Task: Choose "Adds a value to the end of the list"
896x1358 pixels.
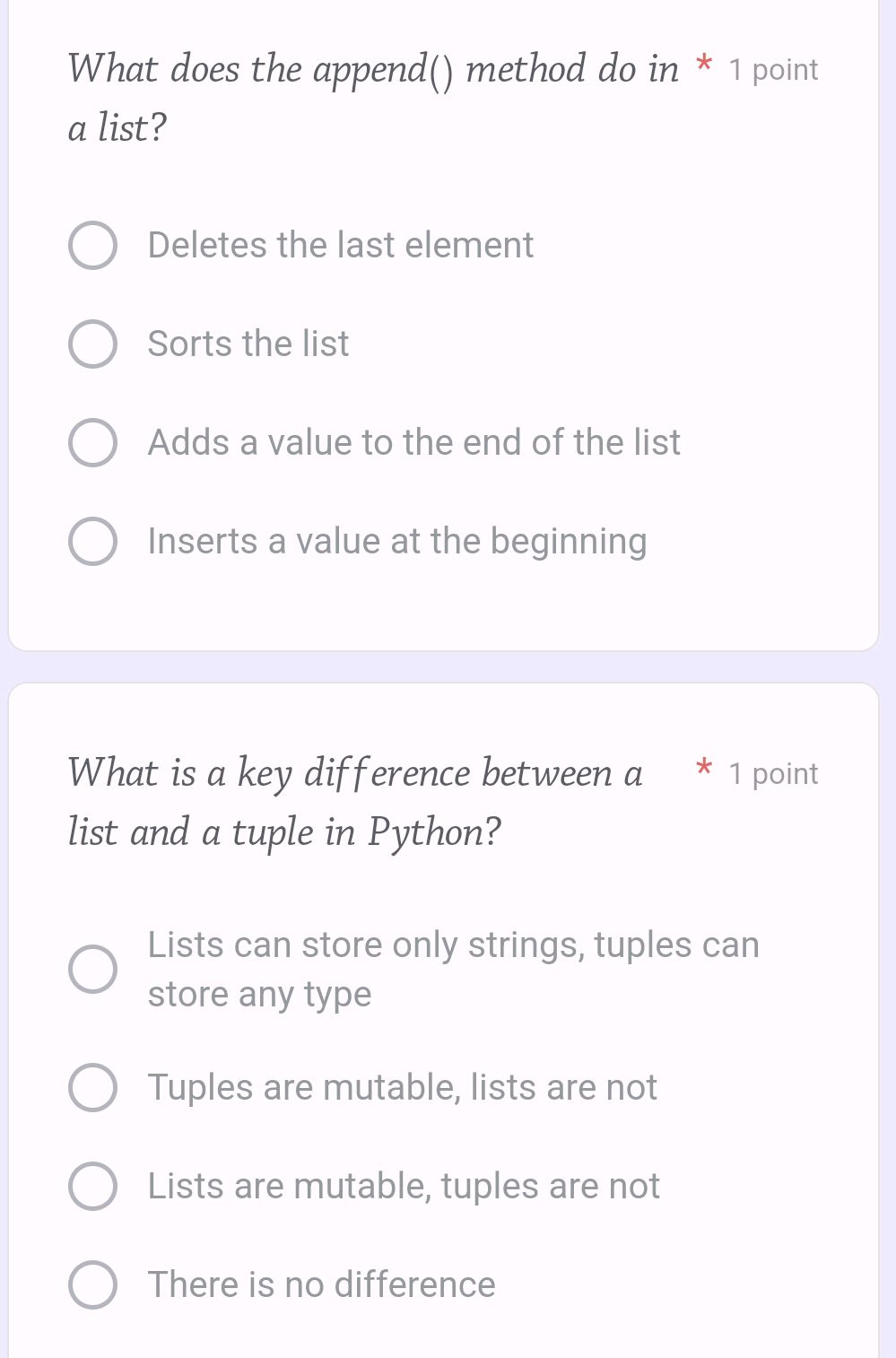Action: 92,442
